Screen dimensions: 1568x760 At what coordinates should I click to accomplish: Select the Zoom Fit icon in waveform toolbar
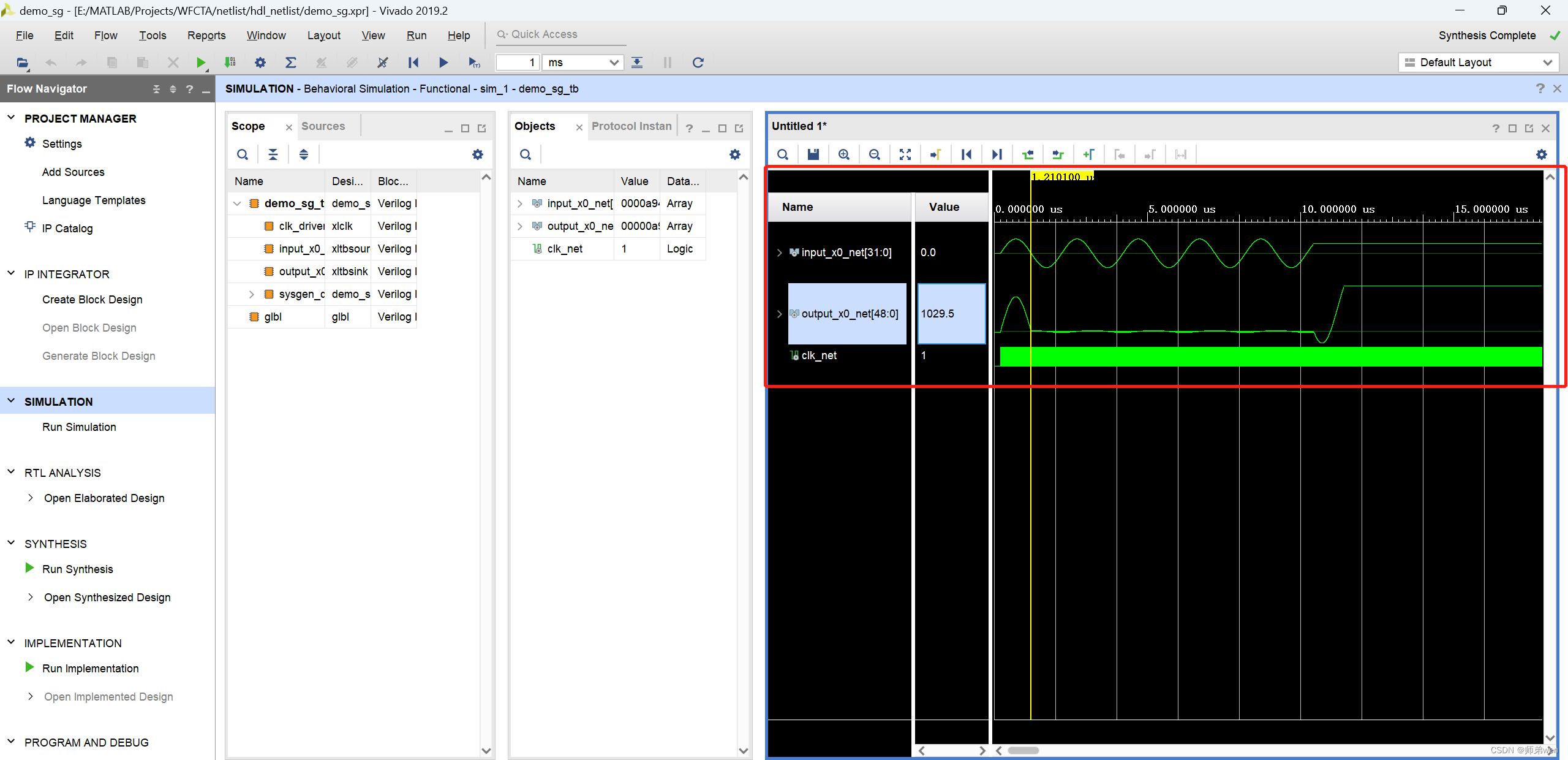pyautogui.click(x=905, y=154)
